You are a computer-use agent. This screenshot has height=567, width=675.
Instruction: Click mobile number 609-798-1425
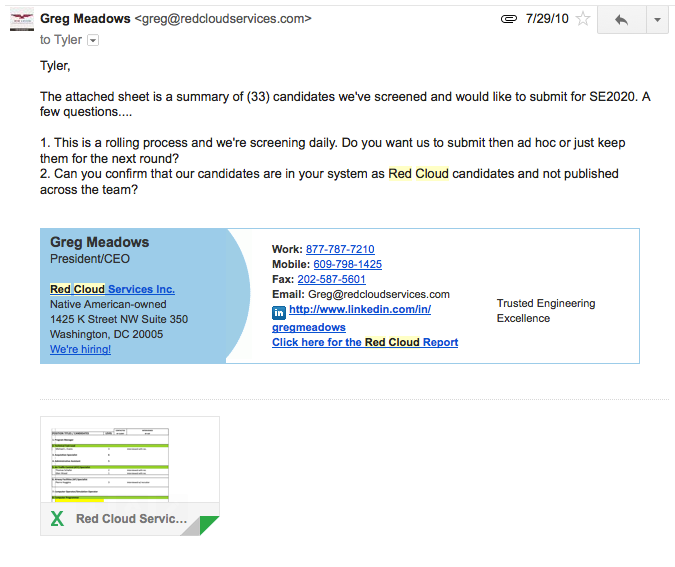click(347, 264)
